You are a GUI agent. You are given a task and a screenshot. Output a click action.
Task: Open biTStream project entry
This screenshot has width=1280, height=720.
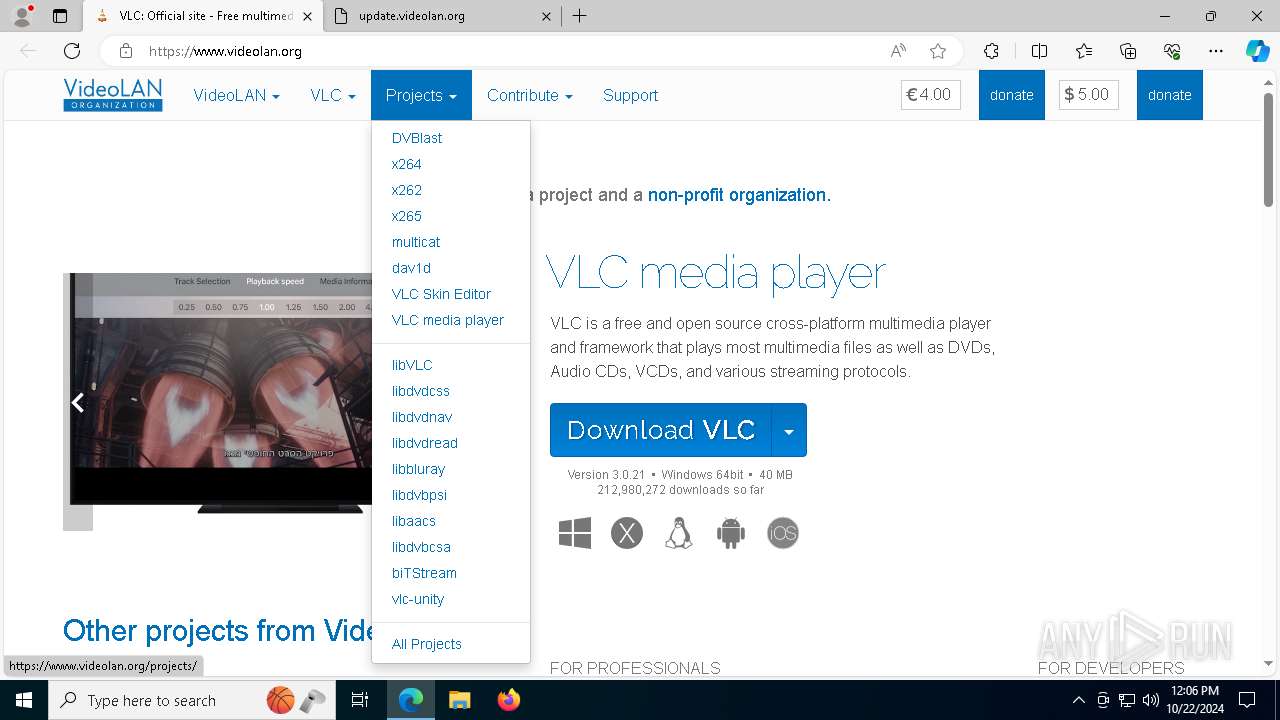tap(424, 573)
